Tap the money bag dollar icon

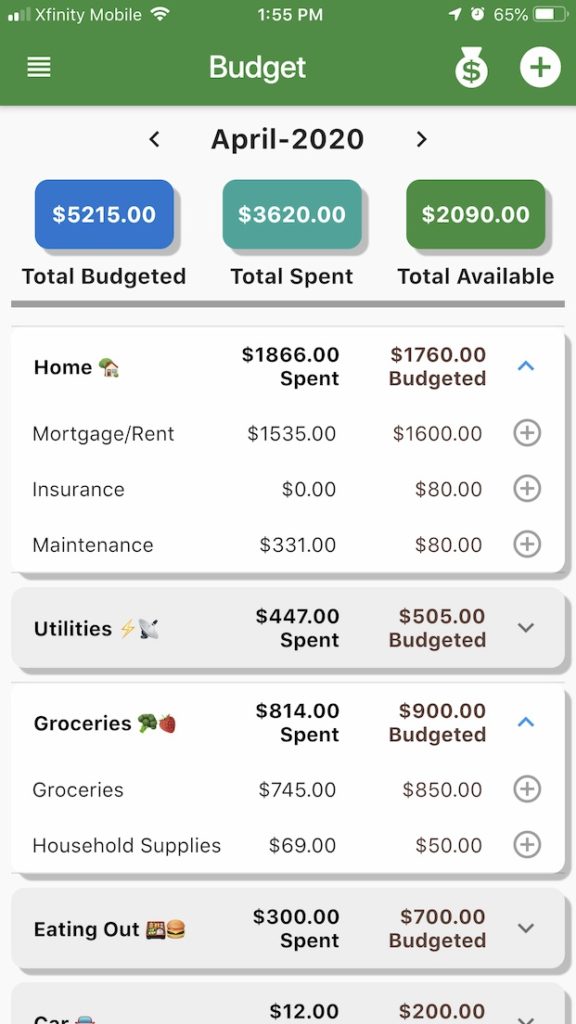pyautogui.click(x=471, y=67)
